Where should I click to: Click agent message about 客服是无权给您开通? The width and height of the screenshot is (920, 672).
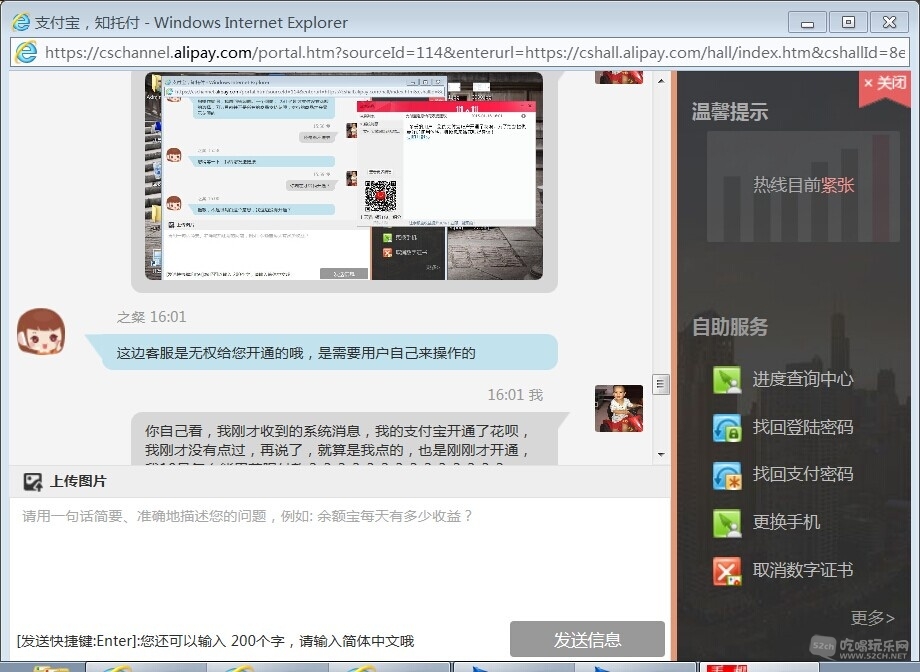(x=322, y=353)
